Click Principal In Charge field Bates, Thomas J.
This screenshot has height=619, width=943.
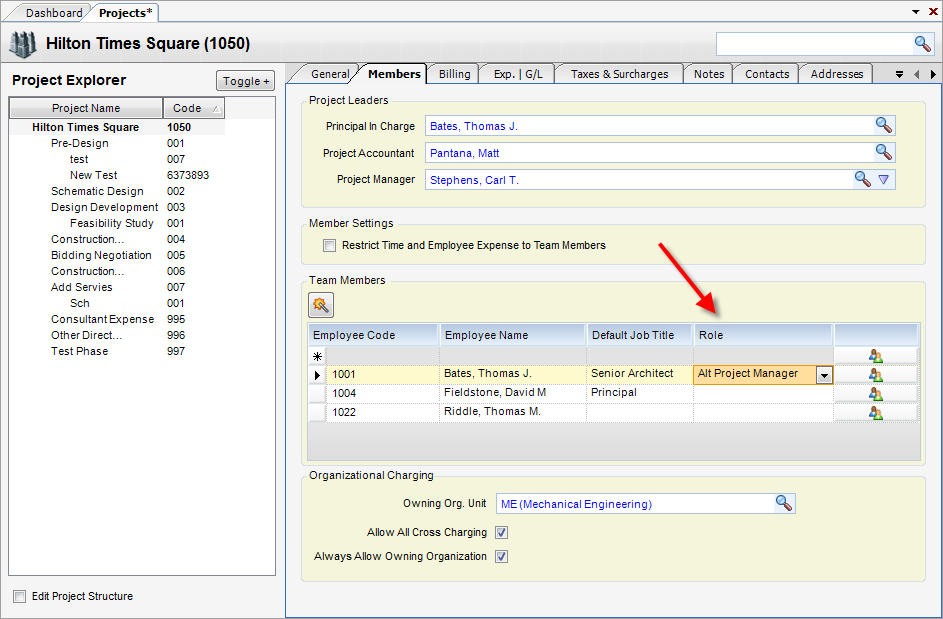pos(650,126)
